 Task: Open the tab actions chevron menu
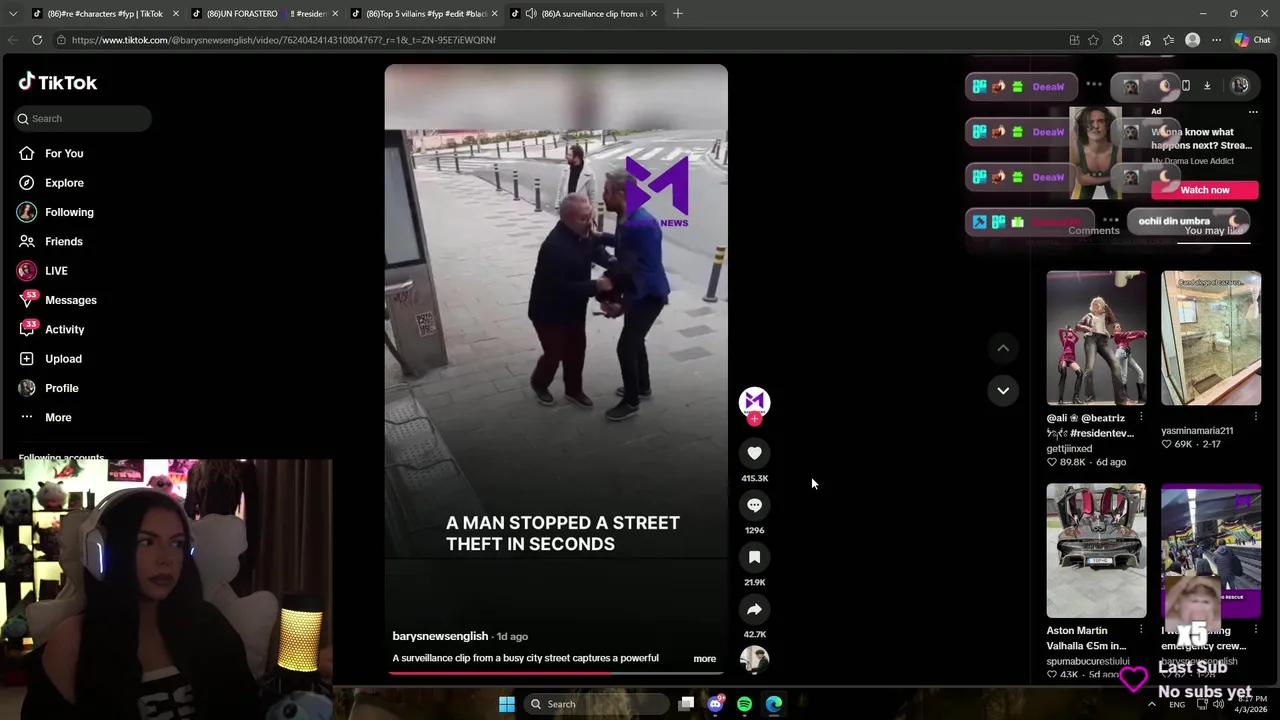[13, 14]
